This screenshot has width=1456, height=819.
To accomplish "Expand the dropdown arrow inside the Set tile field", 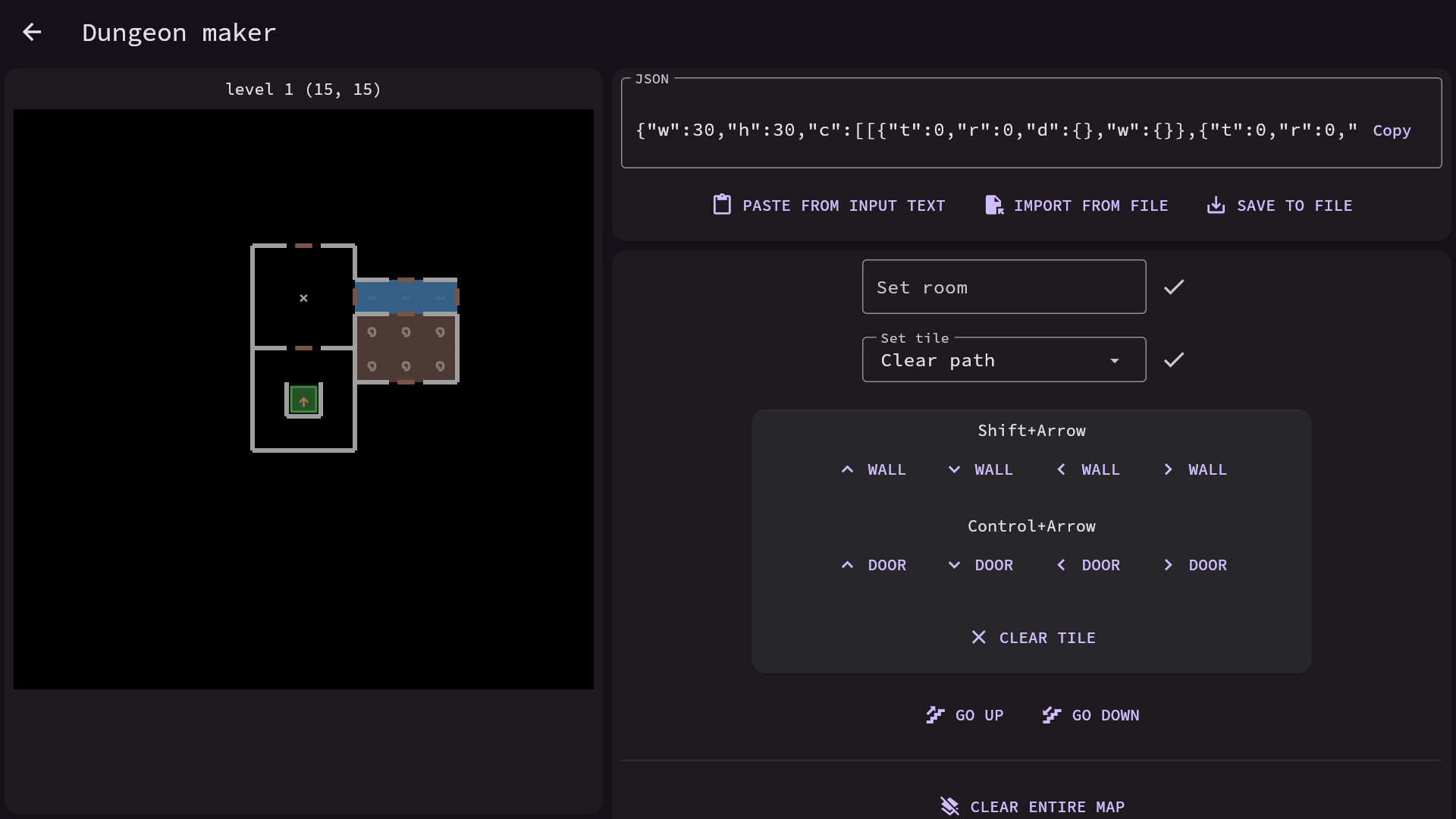I will pyautogui.click(x=1114, y=361).
